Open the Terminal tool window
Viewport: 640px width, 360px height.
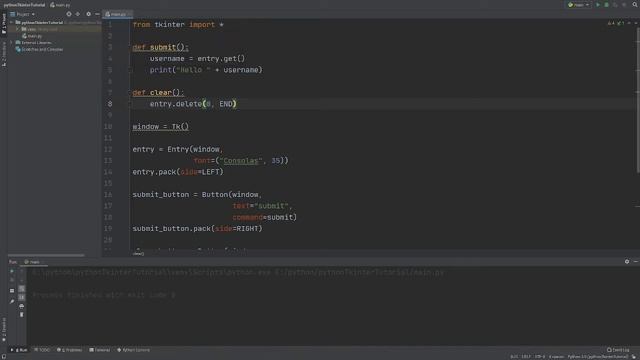[100, 350]
